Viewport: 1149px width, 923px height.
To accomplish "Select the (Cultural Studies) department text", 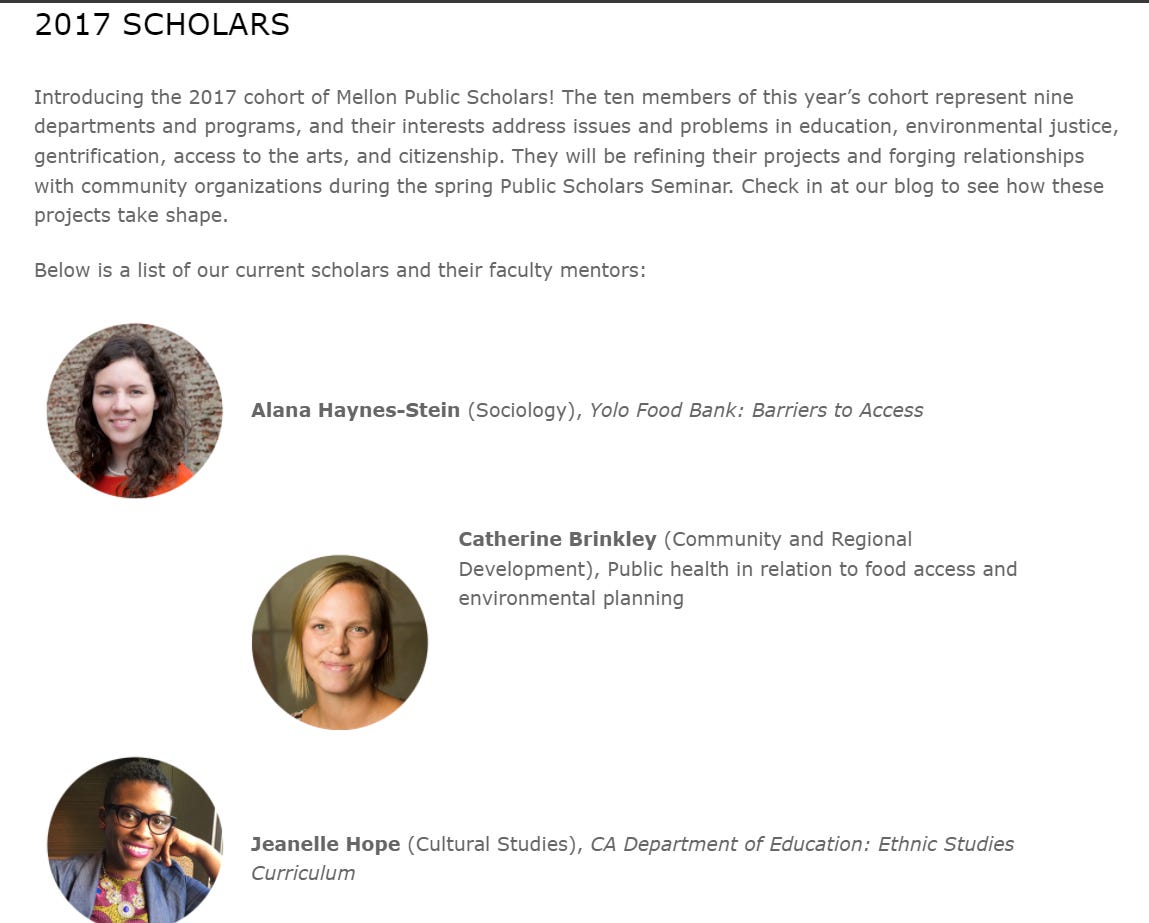I will click(x=494, y=844).
